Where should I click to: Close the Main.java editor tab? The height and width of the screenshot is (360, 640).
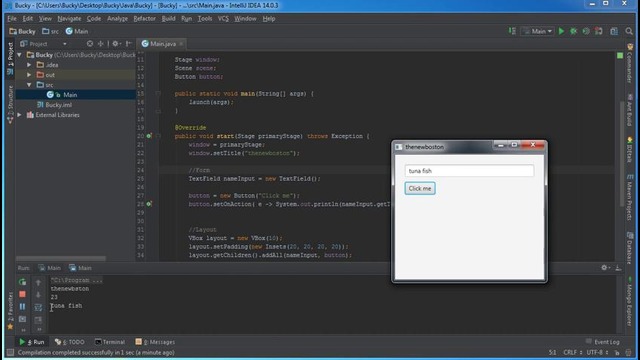181,43
